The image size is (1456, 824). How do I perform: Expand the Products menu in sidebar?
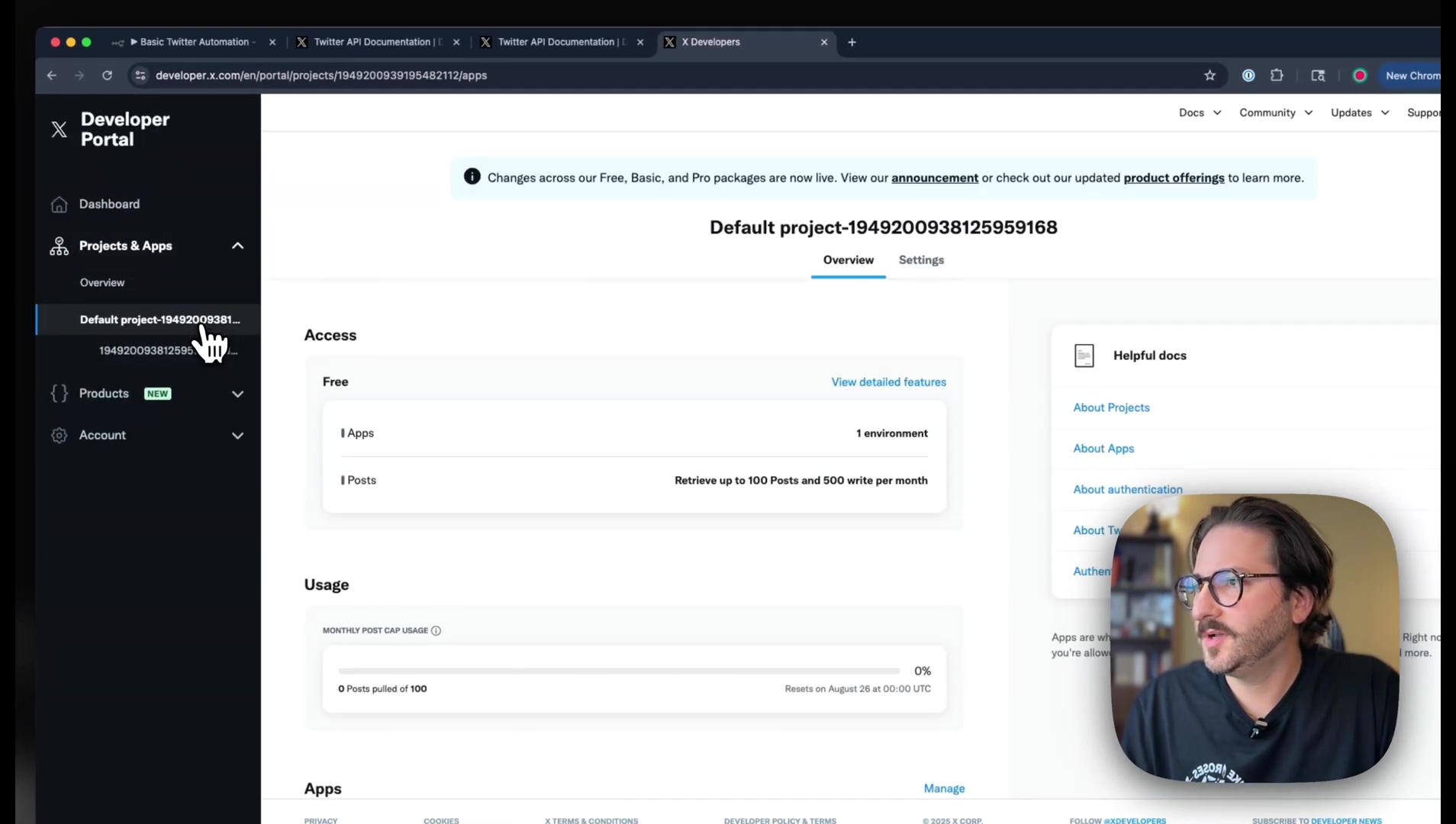point(237,394)
